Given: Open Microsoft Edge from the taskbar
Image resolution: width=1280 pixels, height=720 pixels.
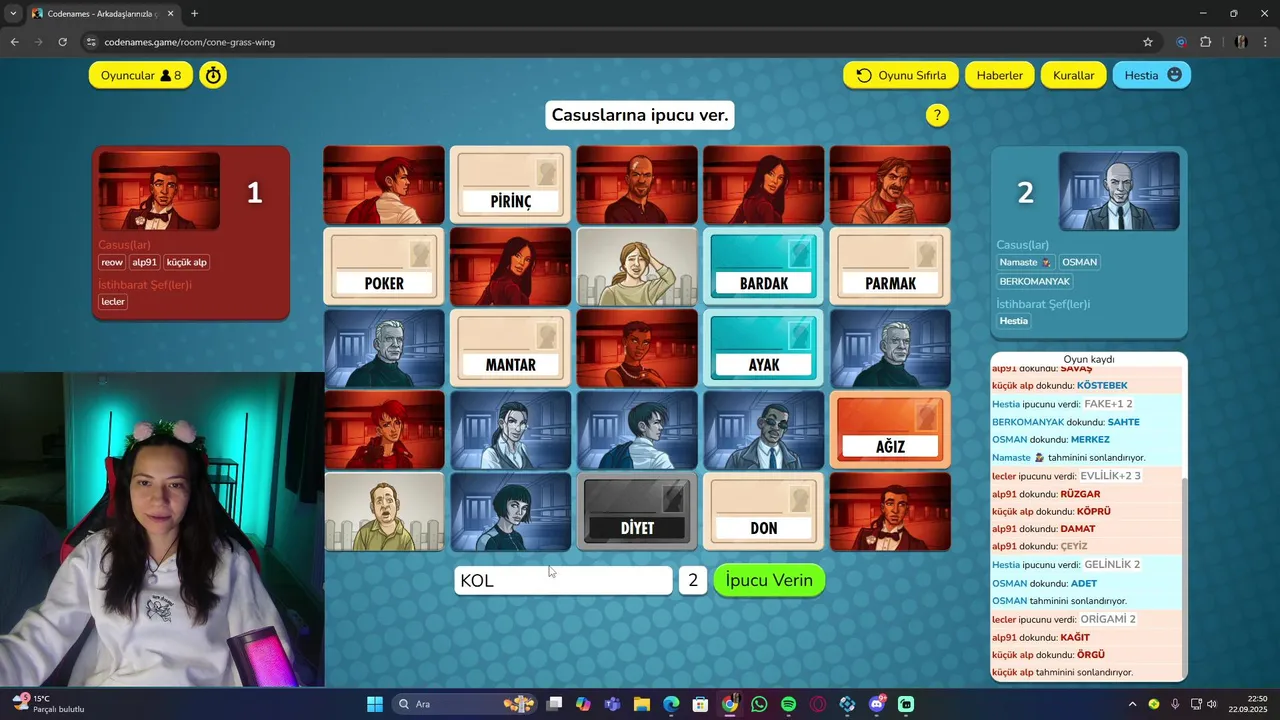Looking at the screenshot, I should (671, 704).
